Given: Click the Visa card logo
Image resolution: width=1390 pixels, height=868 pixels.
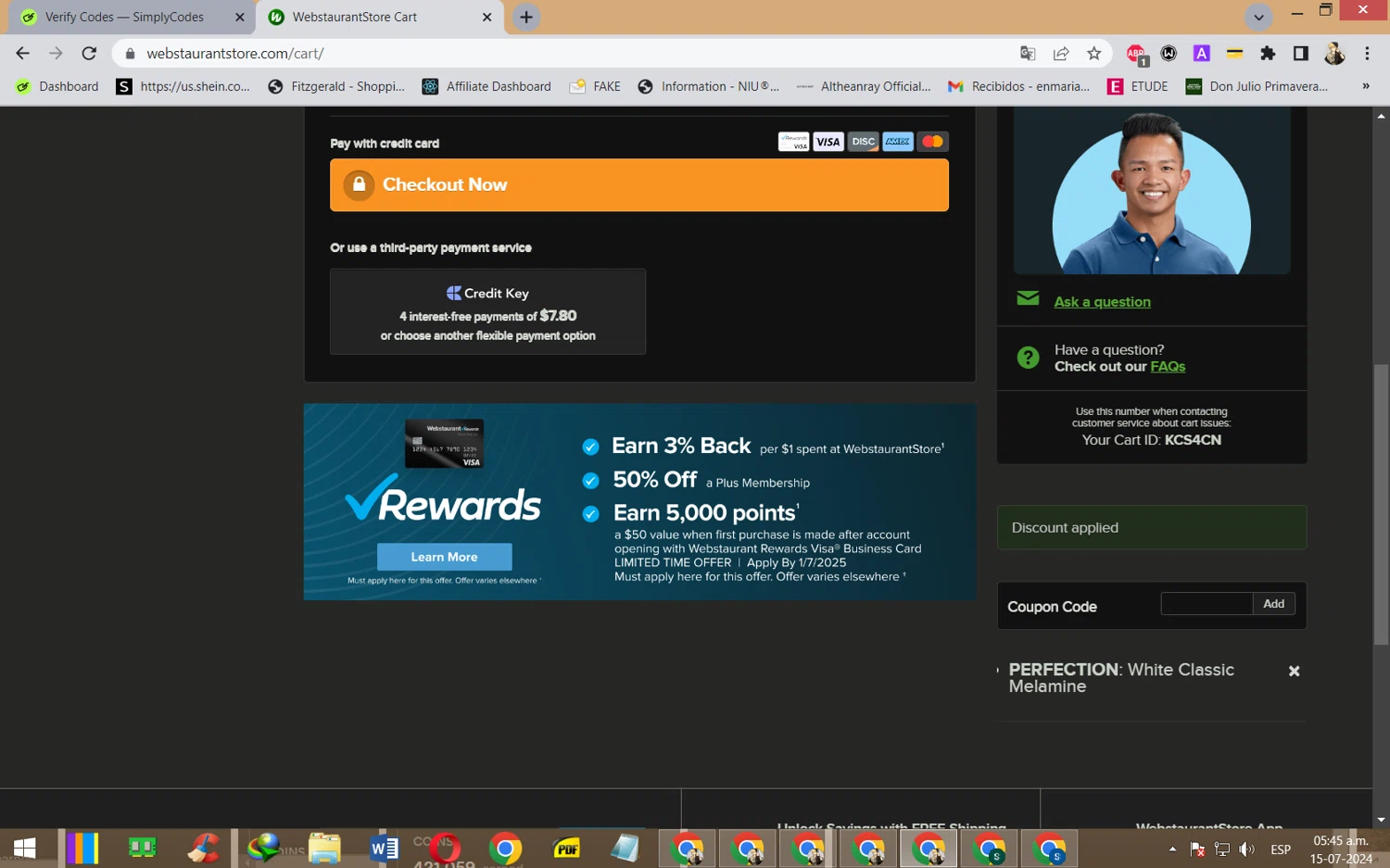Looking at the screenshot, I should (828, 142).
